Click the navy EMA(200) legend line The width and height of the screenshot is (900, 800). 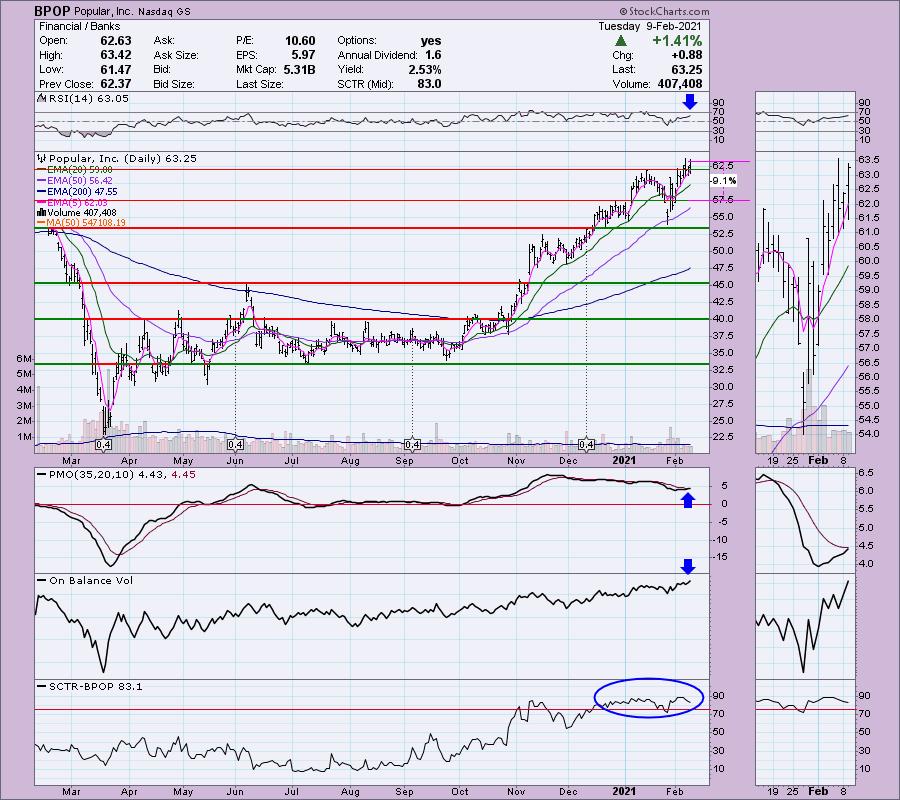(x=41, y=192)
